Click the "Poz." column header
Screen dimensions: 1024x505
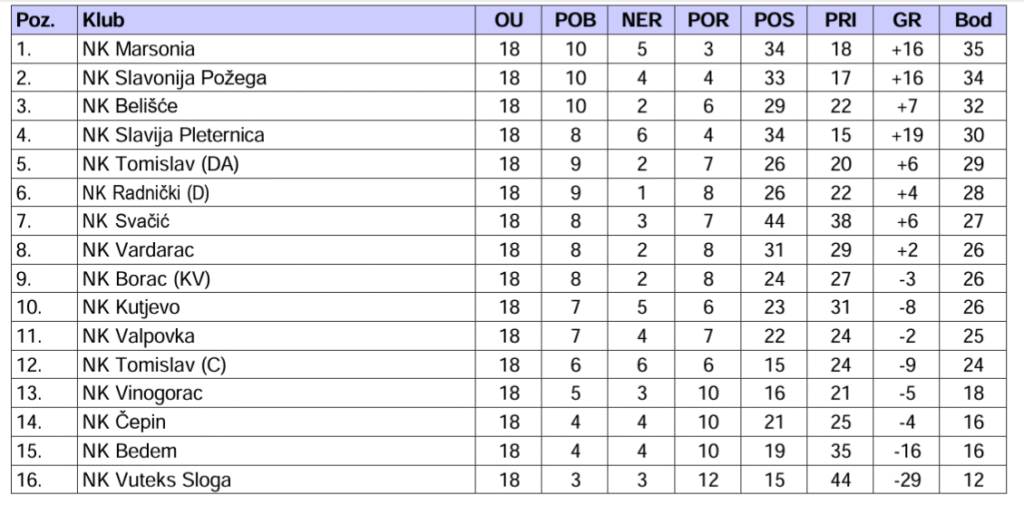point(36,20)
